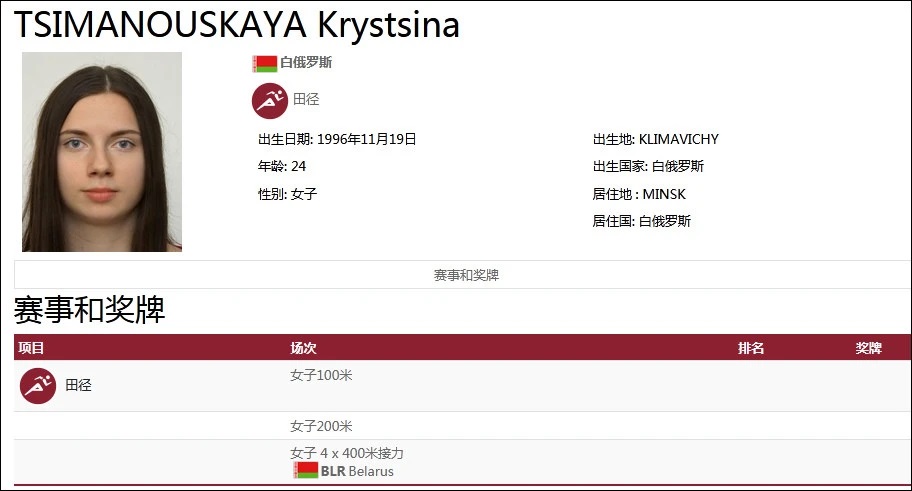Viewport: 912px width, 491px height.
Task: Click the Belarus flag icon beside 白俄罗斯
Action: point(264,63)
